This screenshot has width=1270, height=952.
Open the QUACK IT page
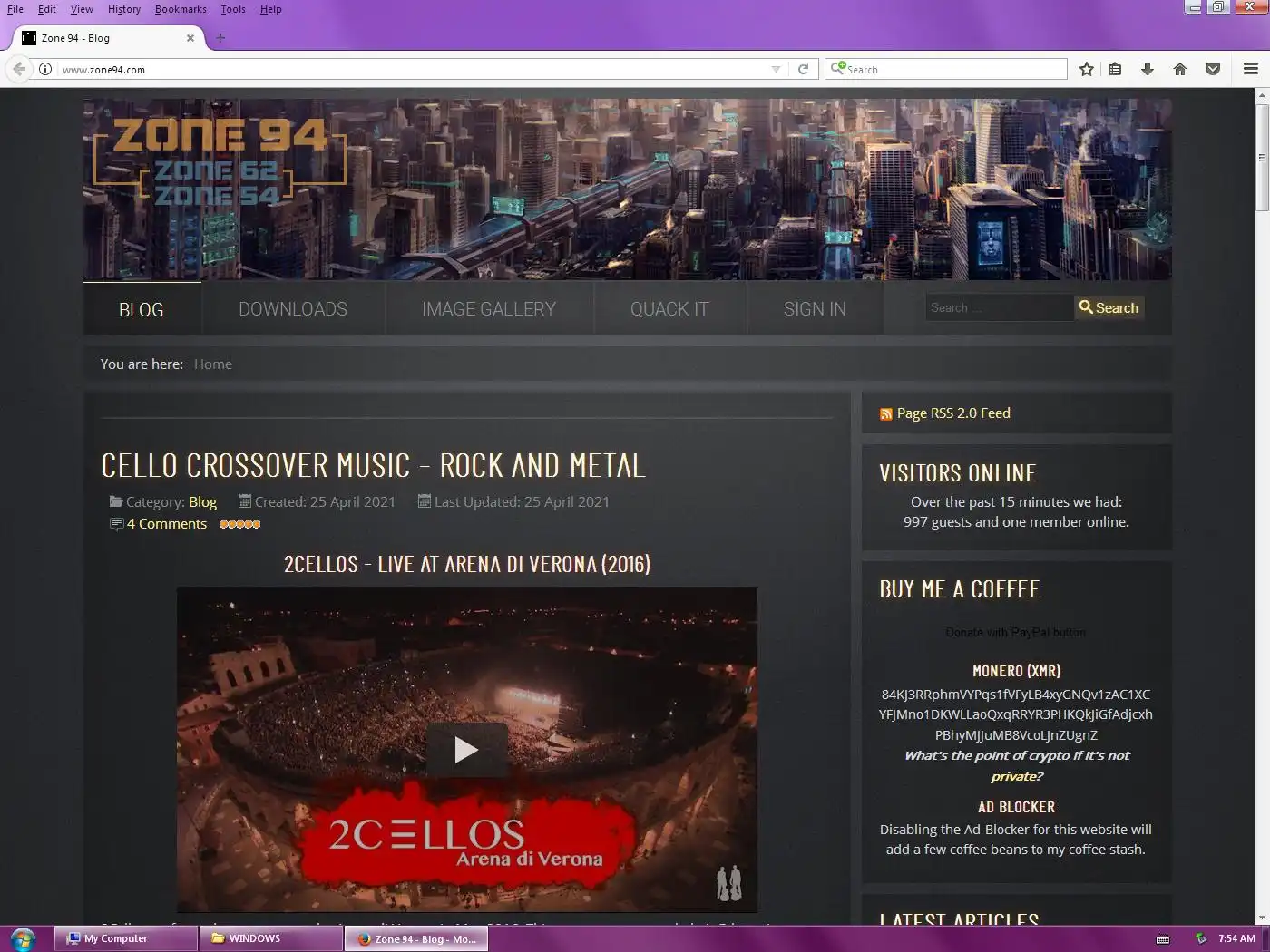669,309
